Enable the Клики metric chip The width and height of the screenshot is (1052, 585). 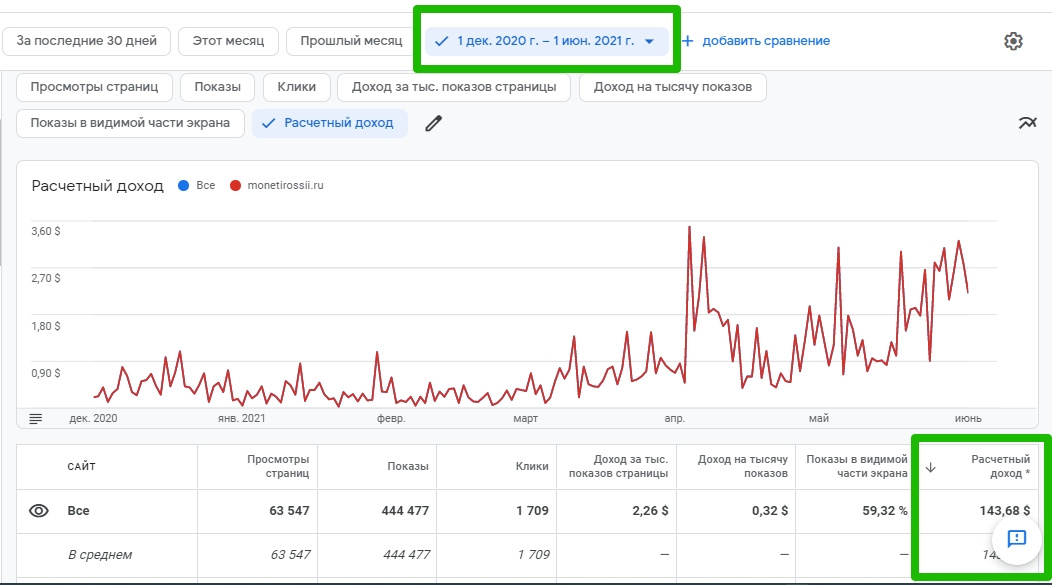(x=296, y=87)
